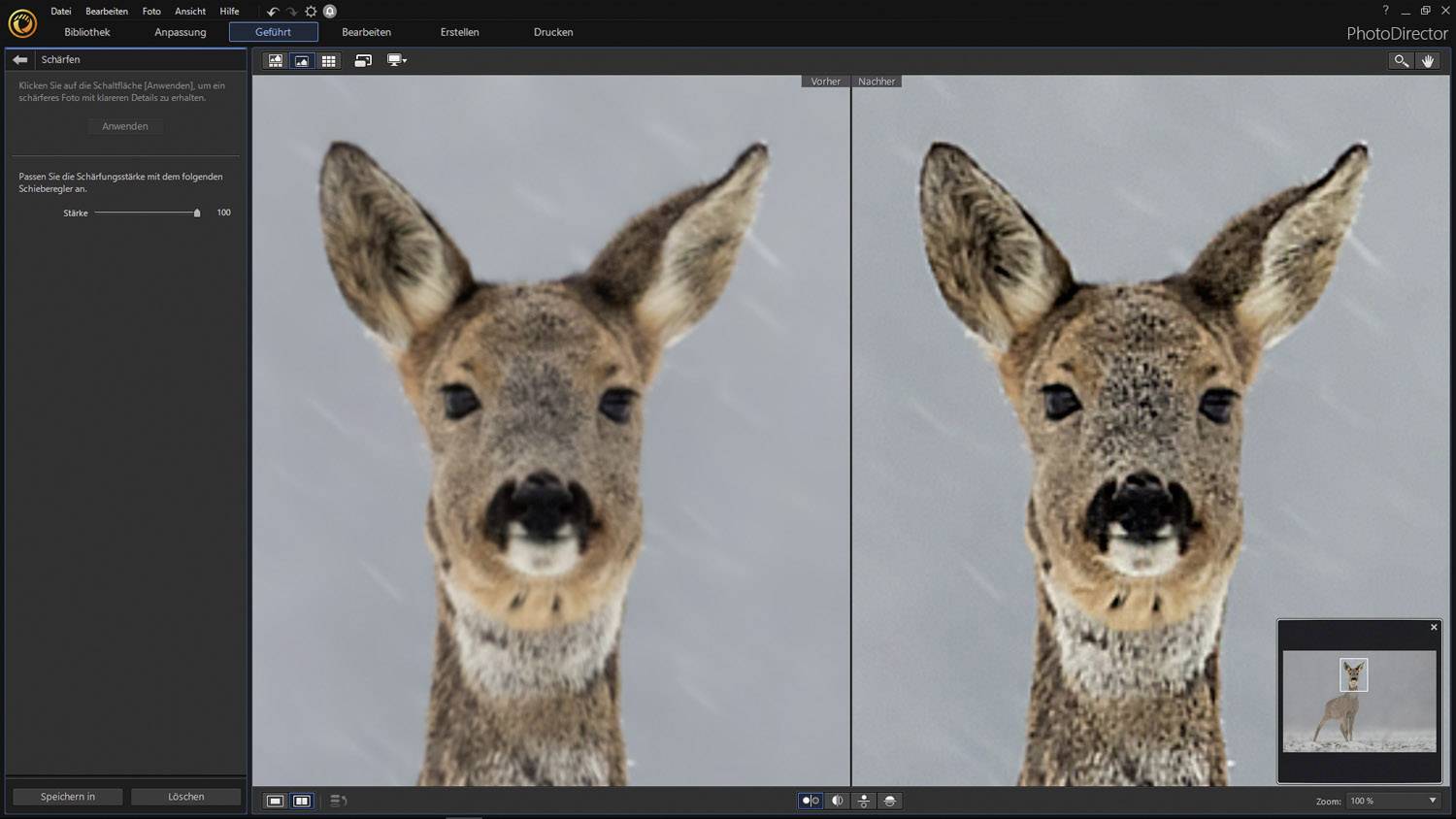
Task: Switch to viewer with filmstrip mode
Action: [276, 61]
